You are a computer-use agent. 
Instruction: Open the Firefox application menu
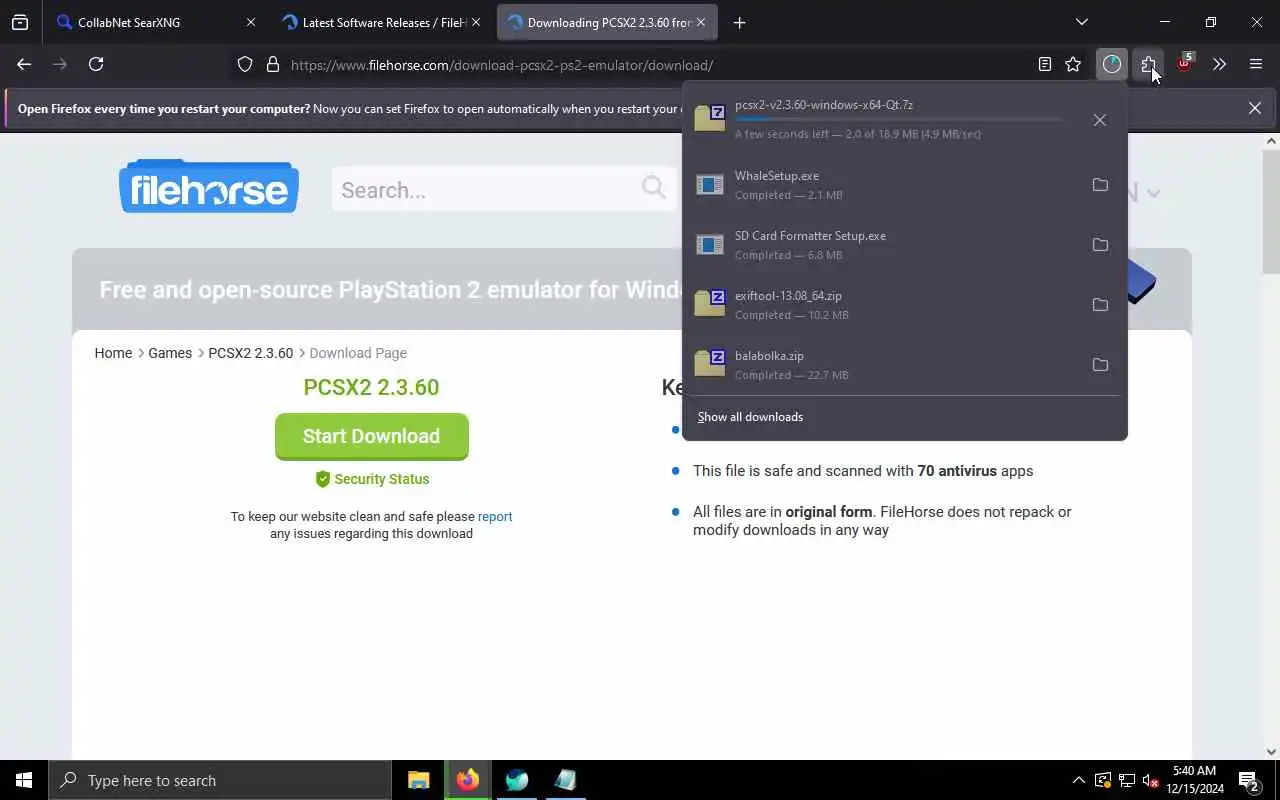[x=1256, y=64]
